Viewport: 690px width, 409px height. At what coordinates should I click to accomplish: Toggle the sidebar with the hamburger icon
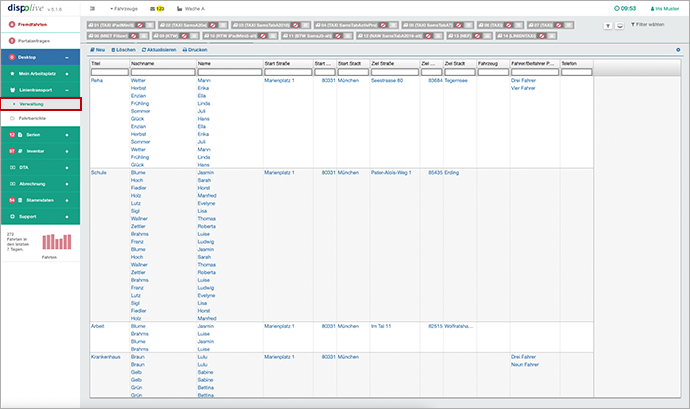[92, 9]
